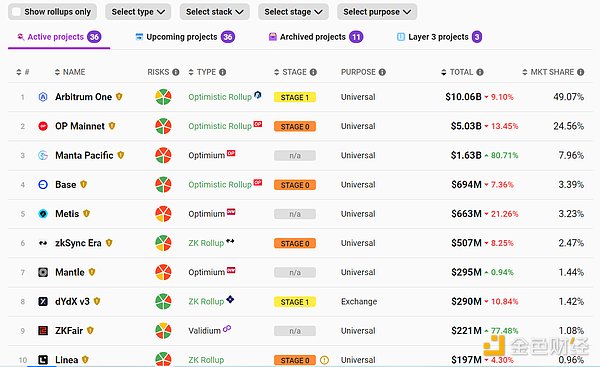Enable the Show rollups only checkbox
The image size is (600, 367).
coord(16,12)
